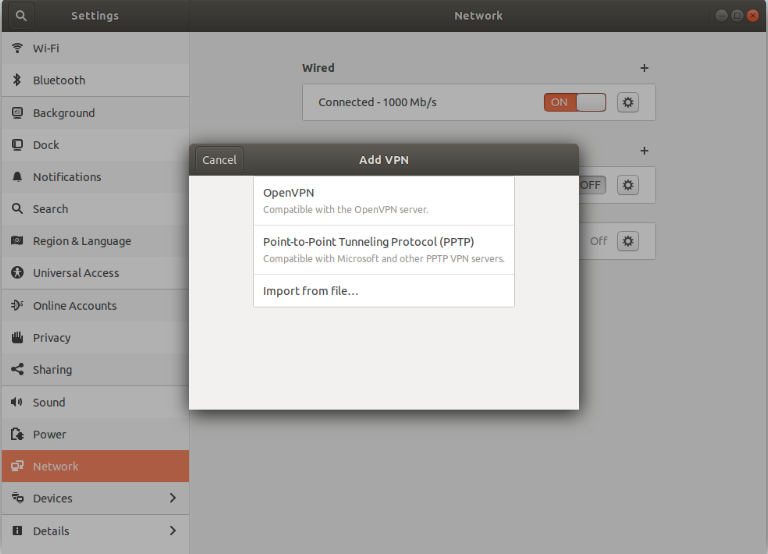768x554 pixels.
Task: Click the Network Proxy gear icon
Action: point(627,241)
